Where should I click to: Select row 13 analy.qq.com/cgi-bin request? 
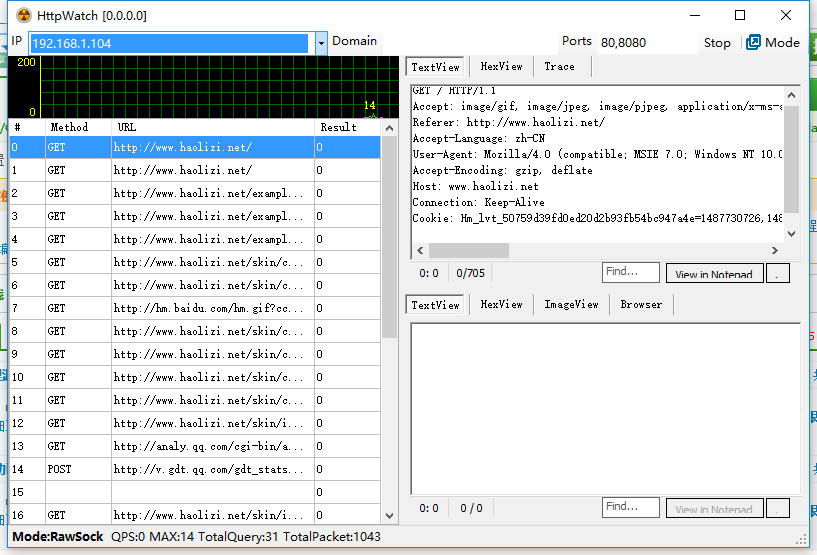(x=195, y=446)
